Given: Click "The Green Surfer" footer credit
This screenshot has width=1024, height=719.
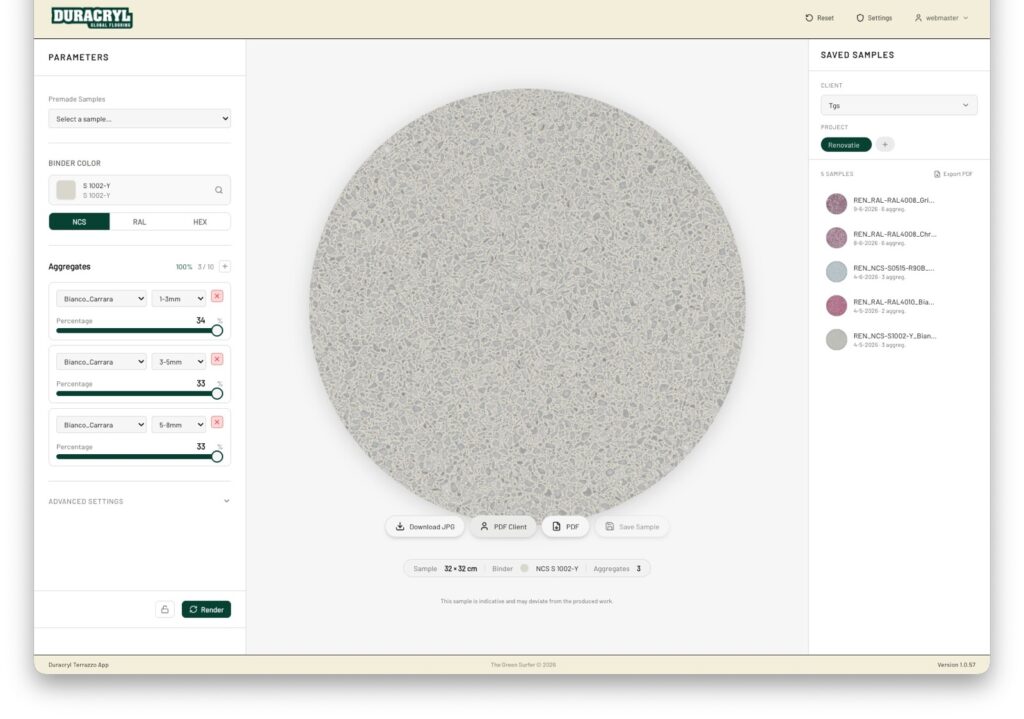Looking at the screenshot, I should 523,665.
